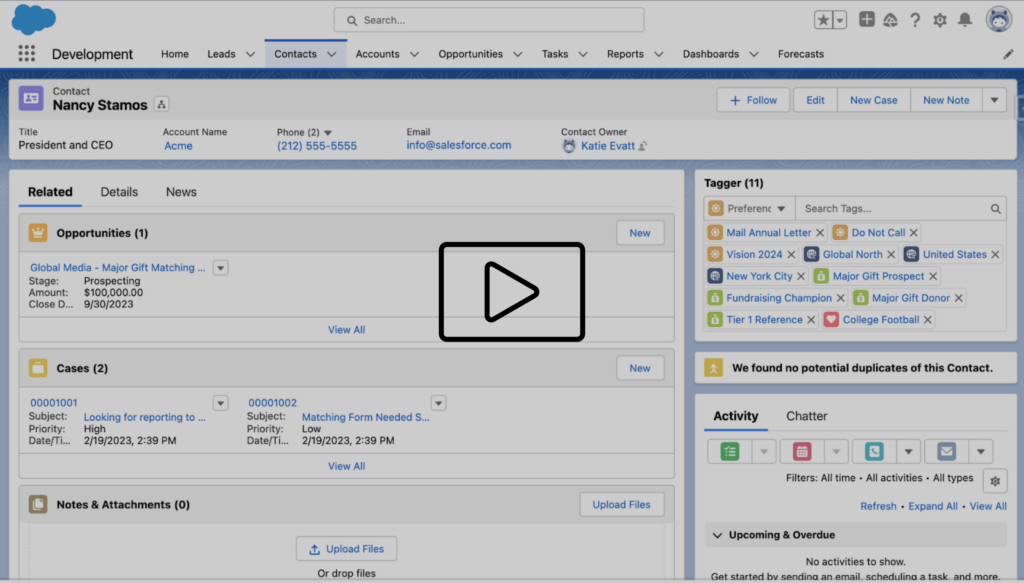This screenshot has width=1024, height=583.
Task: Click the Favorites star icon
Action: [x=824, y=20]
